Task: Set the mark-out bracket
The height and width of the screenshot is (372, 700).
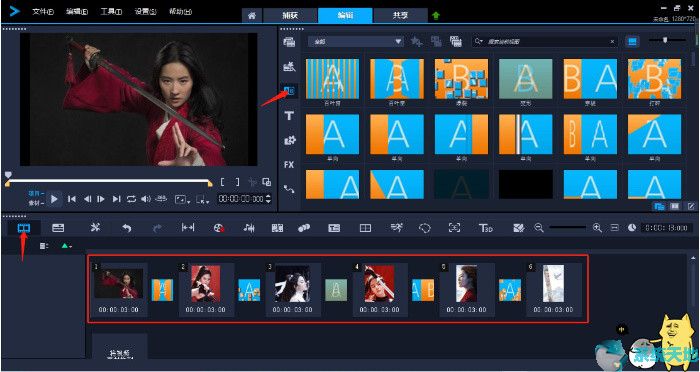Action: tap(238, 182)
